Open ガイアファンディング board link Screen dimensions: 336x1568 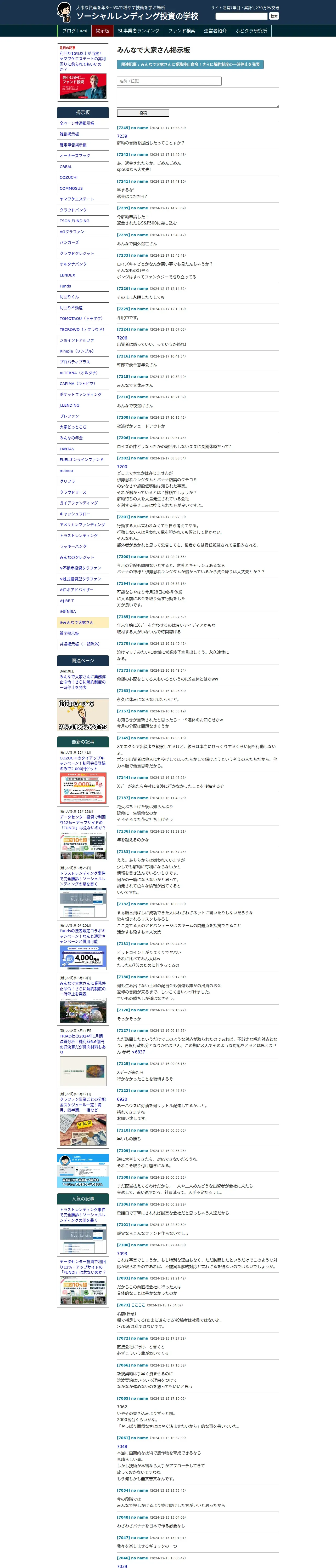[83, 503]
